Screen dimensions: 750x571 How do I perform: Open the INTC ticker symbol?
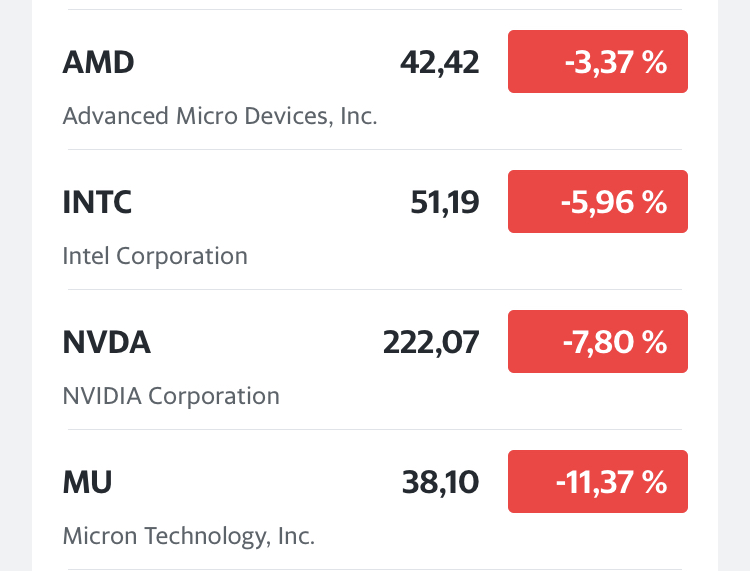click(97, 203)
